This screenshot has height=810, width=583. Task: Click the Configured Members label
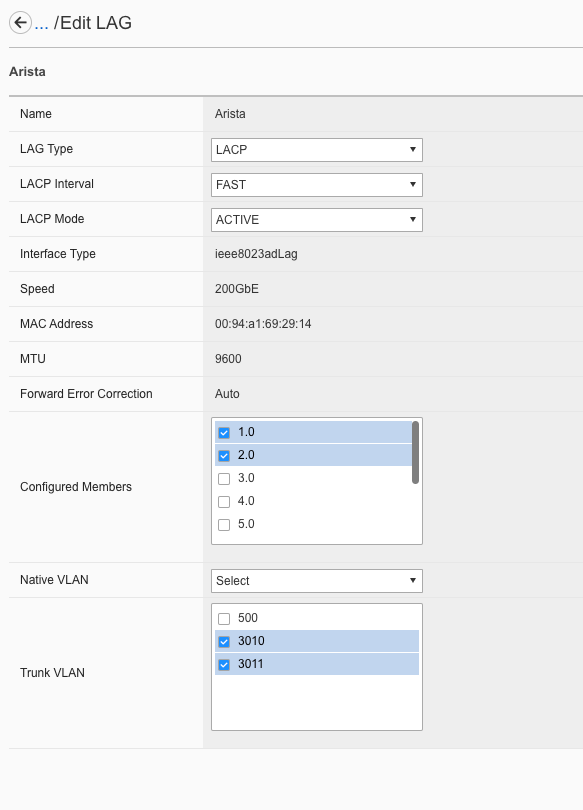pyautogui.click(x=76, y=487)
